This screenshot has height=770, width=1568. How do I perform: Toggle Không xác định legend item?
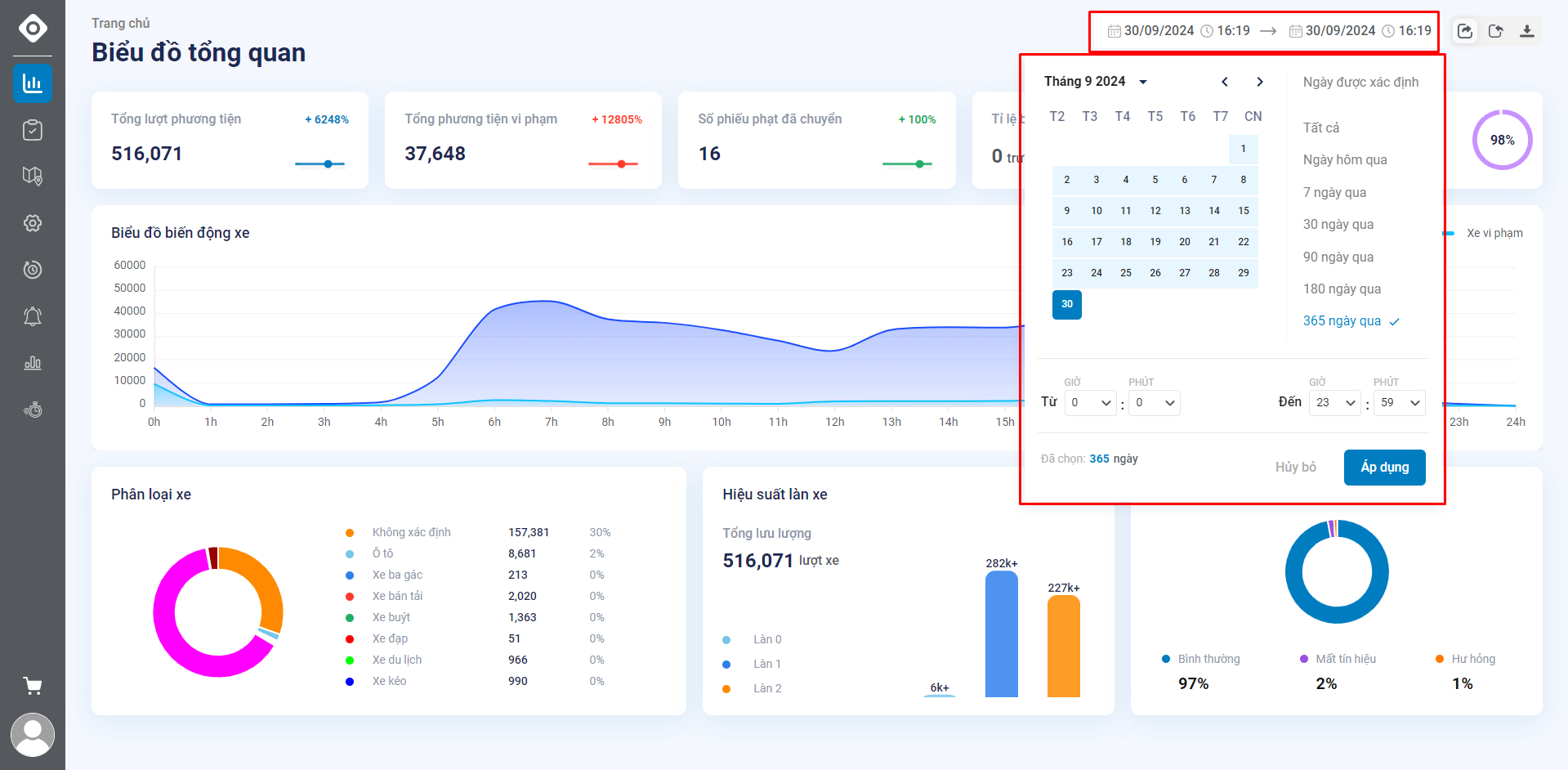pos(411,532)
